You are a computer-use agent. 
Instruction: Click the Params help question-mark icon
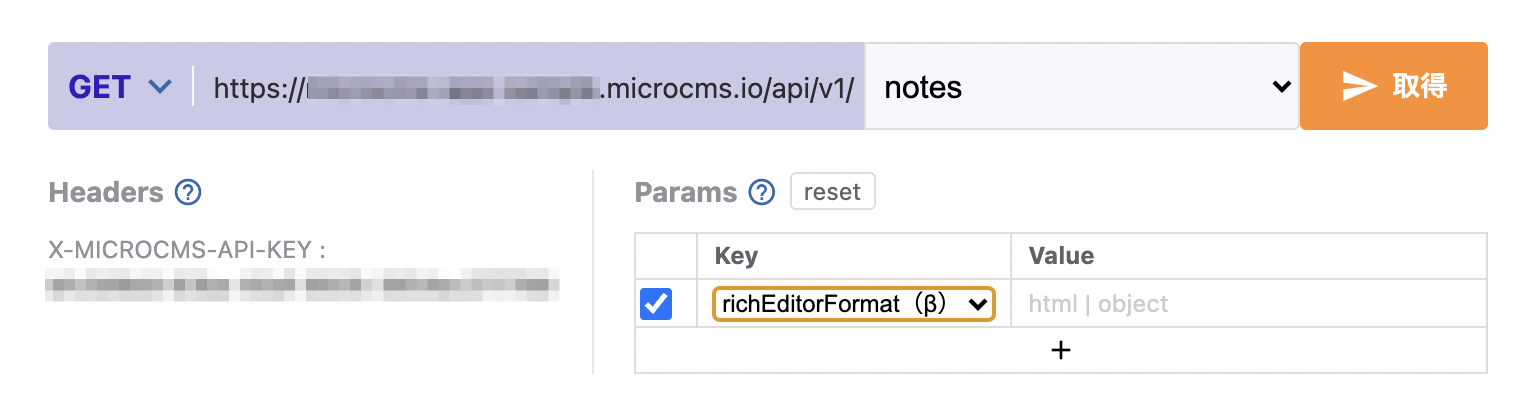762,192
